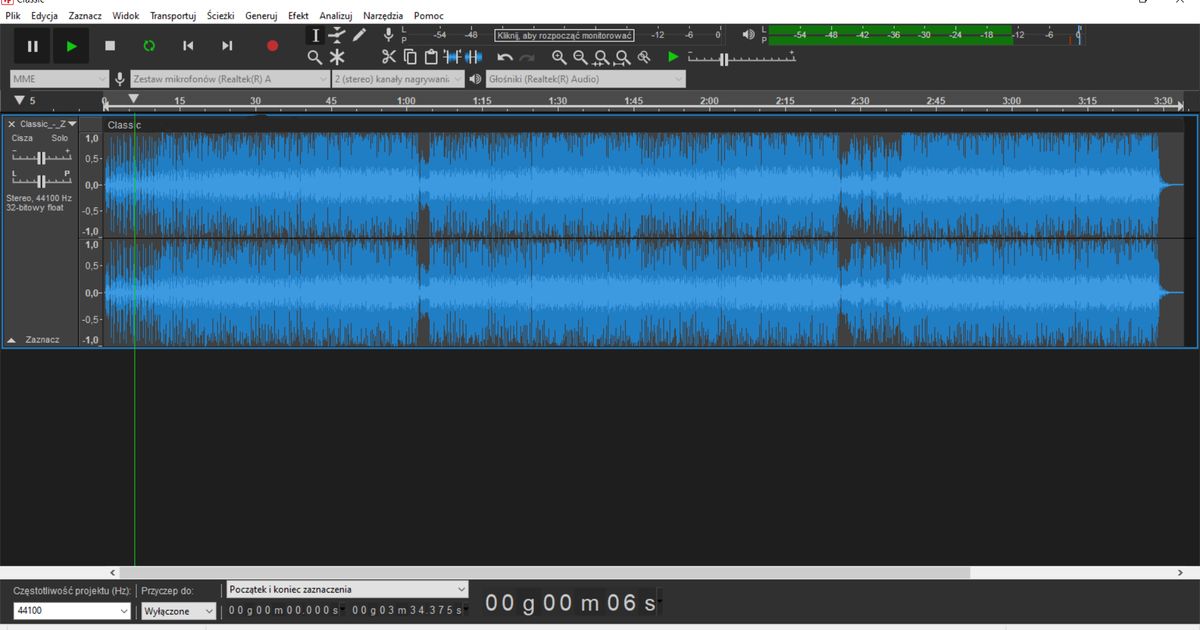Stop playback with the Stop button
1200x630 pixels.
point(110,46)
